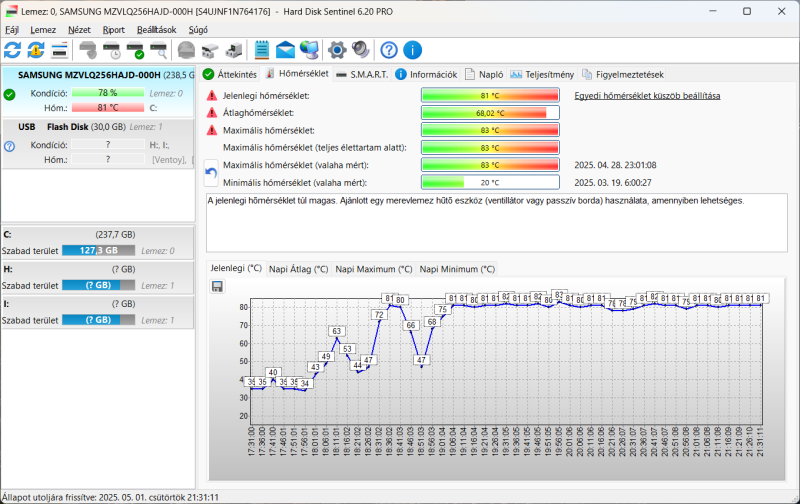Open the blue notepad report icon

262,50
